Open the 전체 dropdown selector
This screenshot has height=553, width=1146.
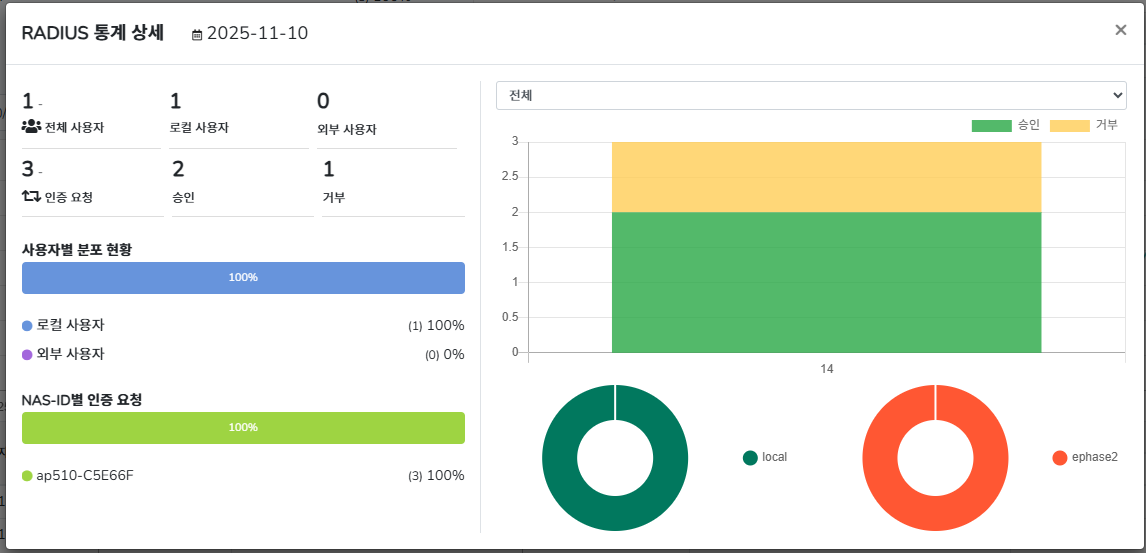coord(811,96)
